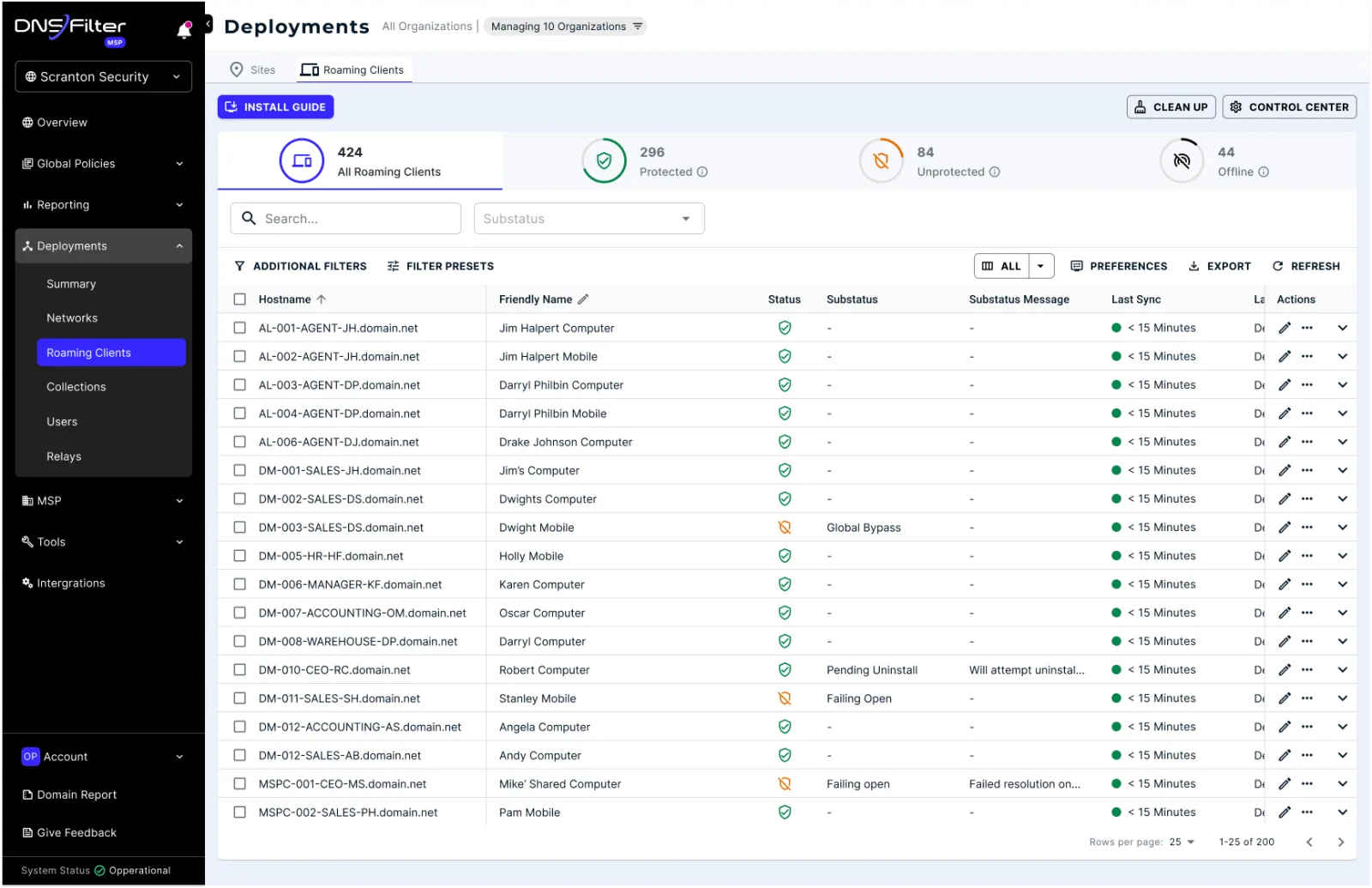The width and height of the screenshot is (1372, 888).
Task: Check the AL-006-AGENT-DJ.domain.net row
Action: (240, 442)
